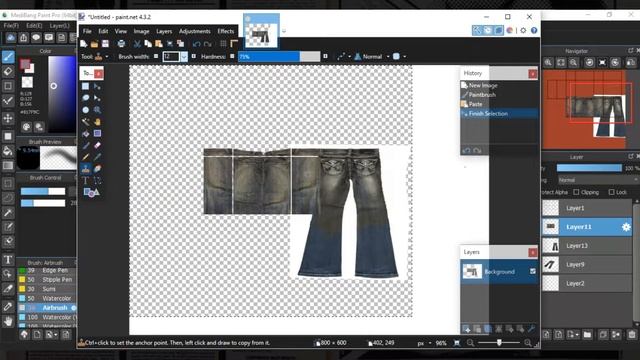Viewport: 640px width, 360px height.
Task: Select MediBang Hand tool in left toolbar
Action: point(8,321)
